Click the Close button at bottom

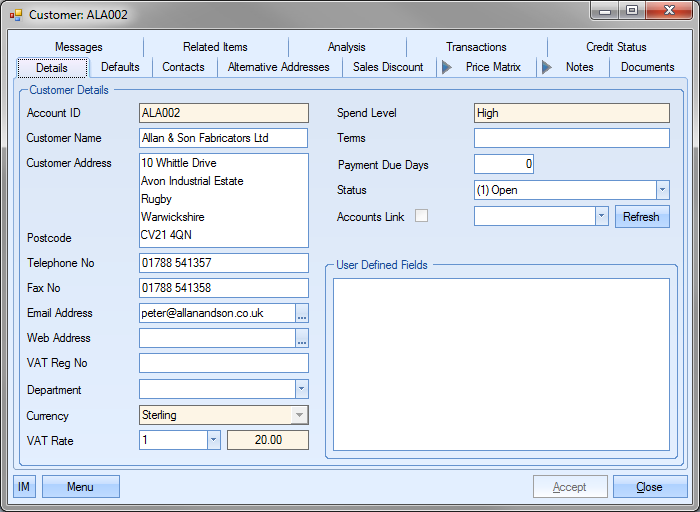[x=649, y=487]
